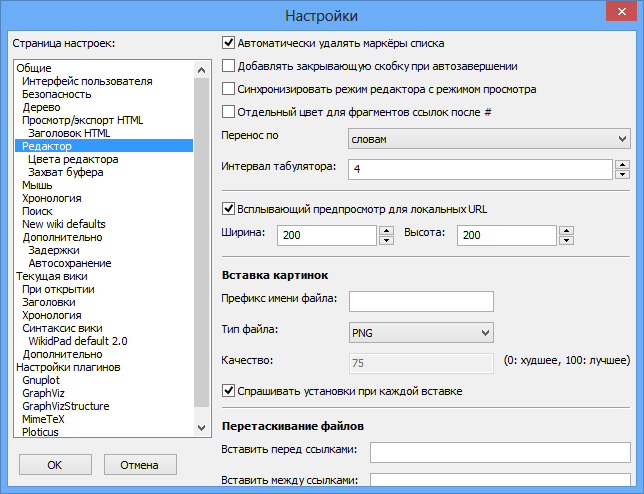
Task: Select the 'Заголовки' settings page
Action: [x=49, y=302]
